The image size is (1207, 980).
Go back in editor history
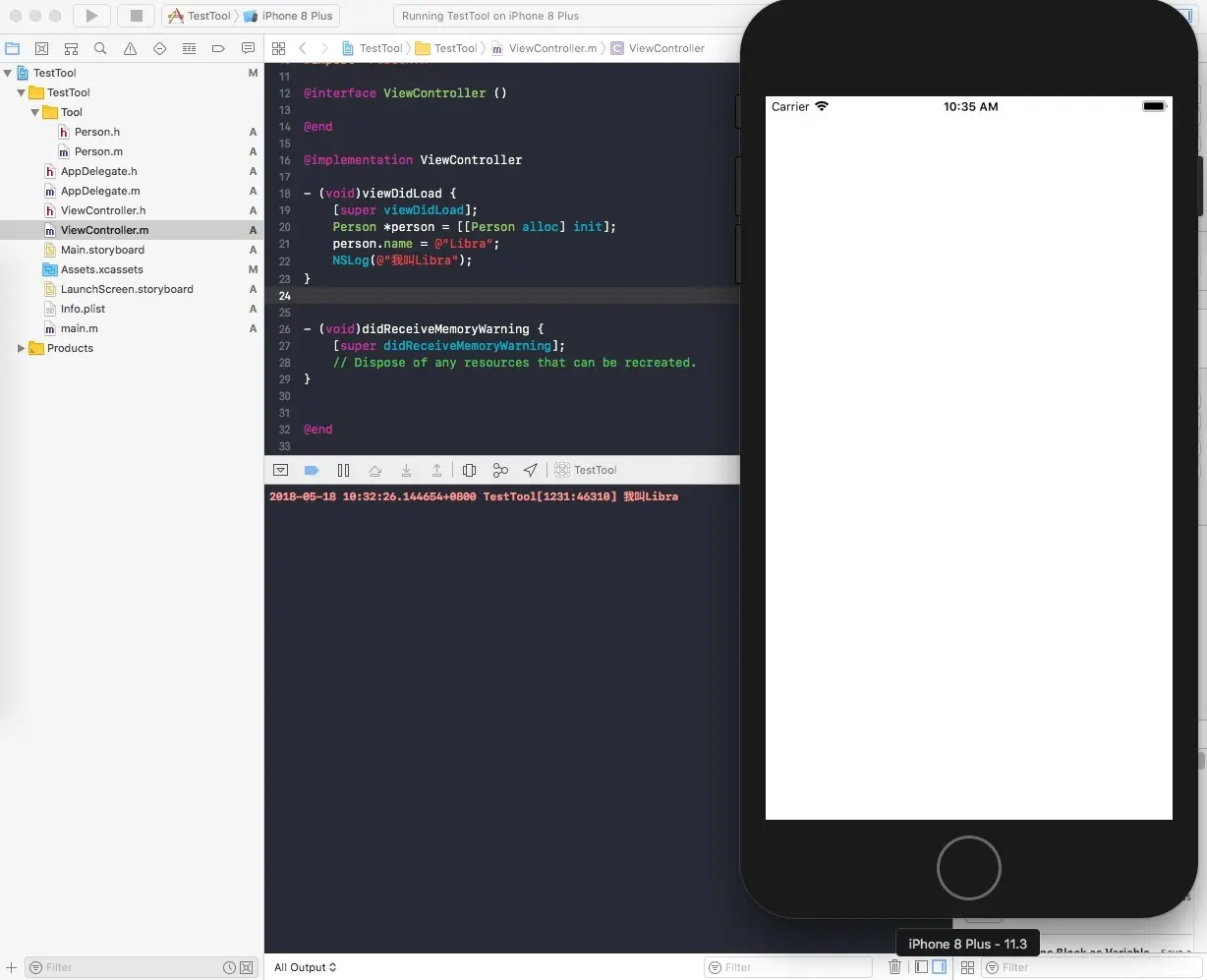point(303,48)
